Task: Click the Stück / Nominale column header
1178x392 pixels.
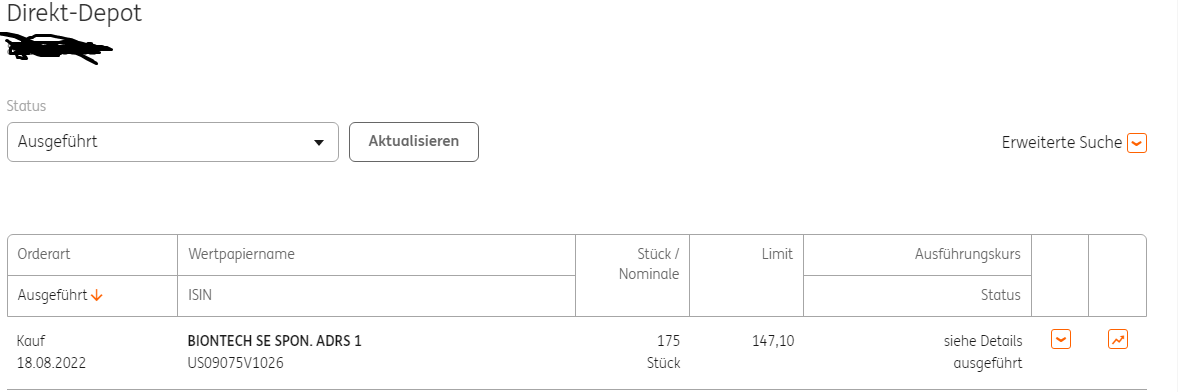Action: pyautogui.click(x=649, y=264)
